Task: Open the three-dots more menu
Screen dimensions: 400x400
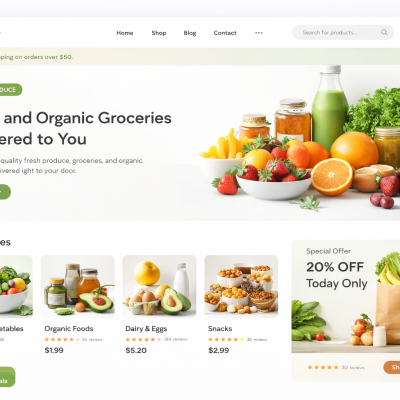Action: click(x=259, y=33)
